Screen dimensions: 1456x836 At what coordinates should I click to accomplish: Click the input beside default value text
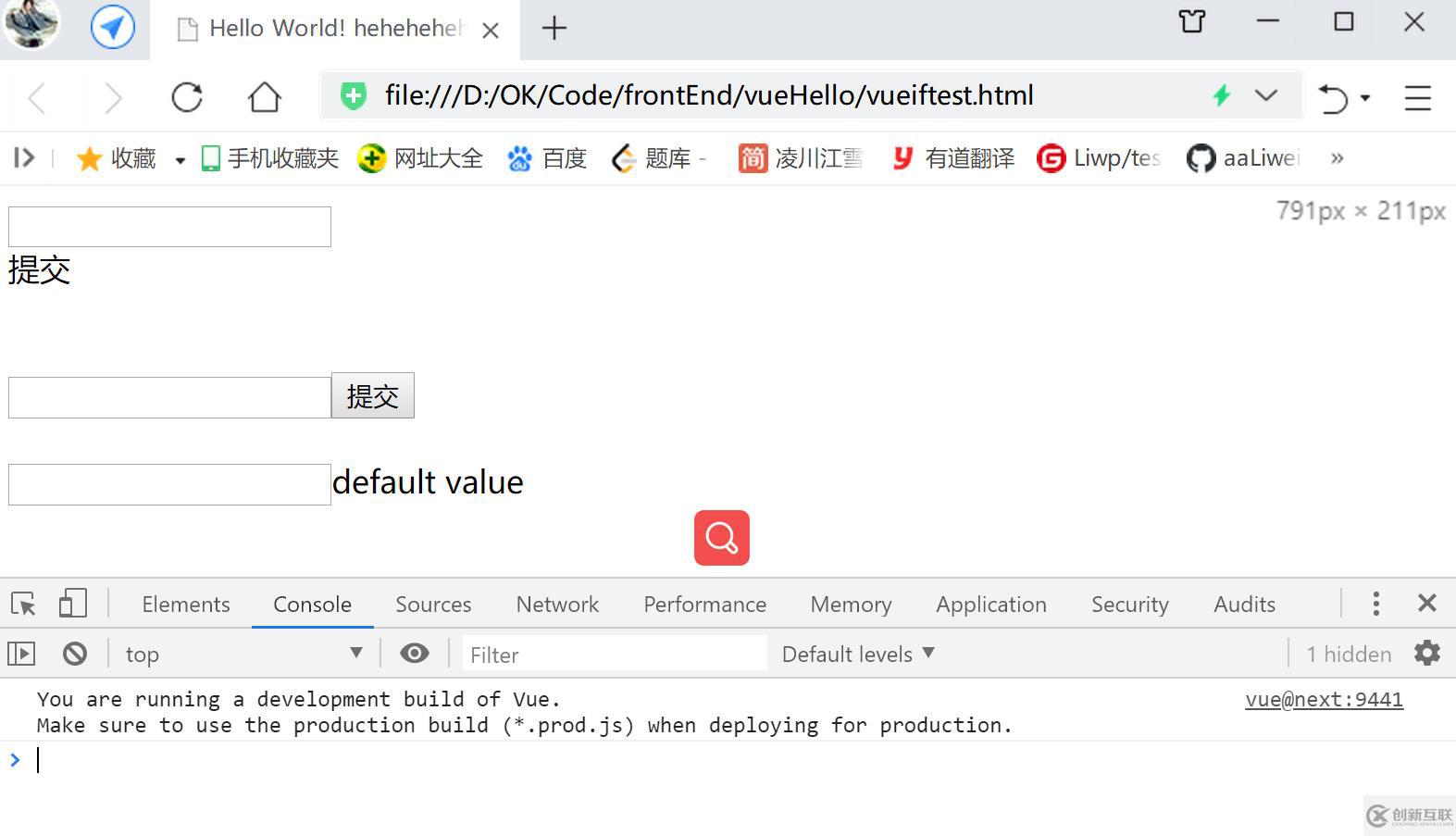pos(169,484)
